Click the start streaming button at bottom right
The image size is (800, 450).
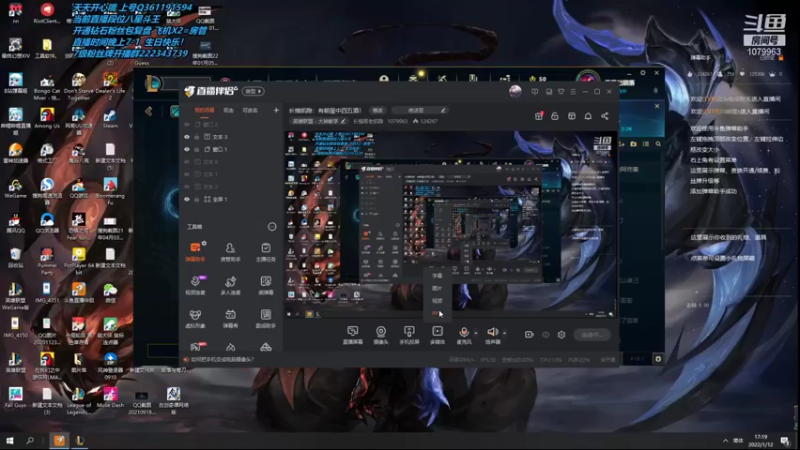592,335
